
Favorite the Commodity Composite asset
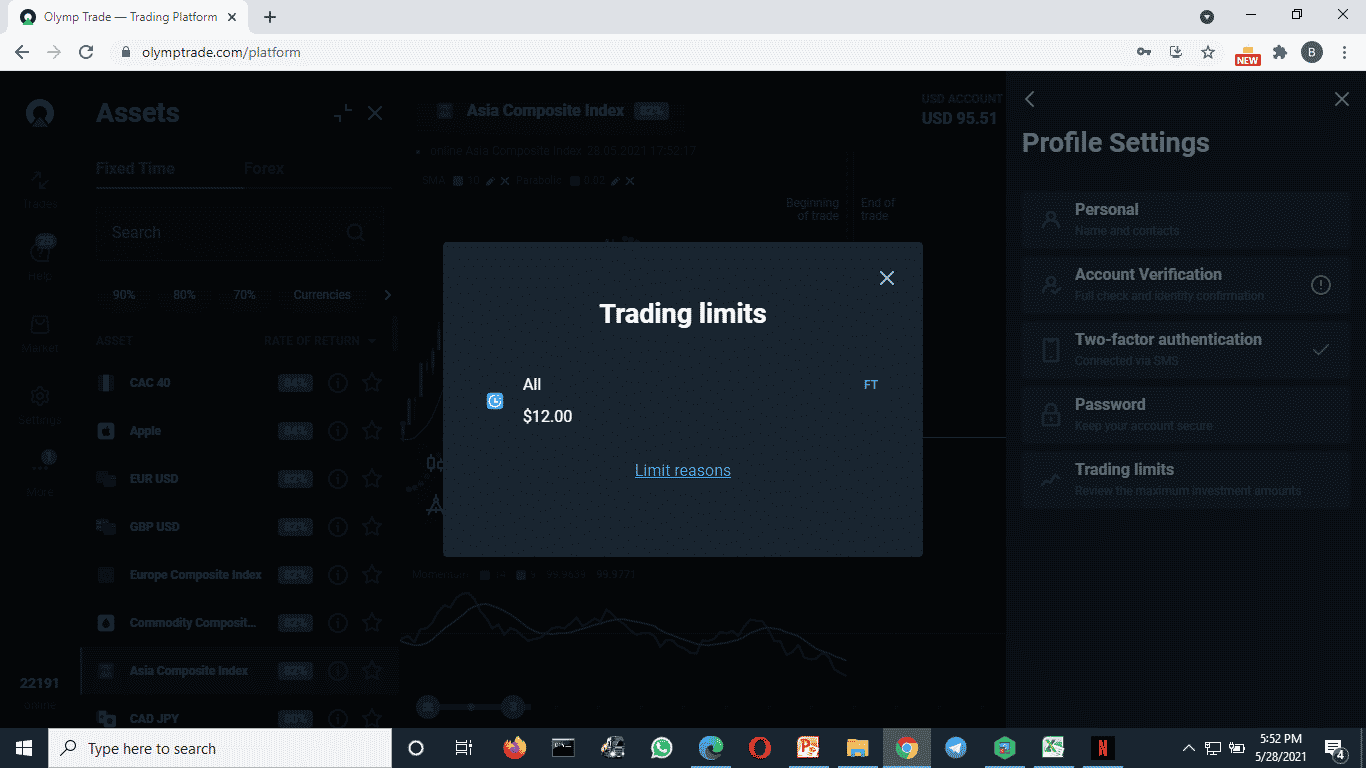click(x=372, y=622)
